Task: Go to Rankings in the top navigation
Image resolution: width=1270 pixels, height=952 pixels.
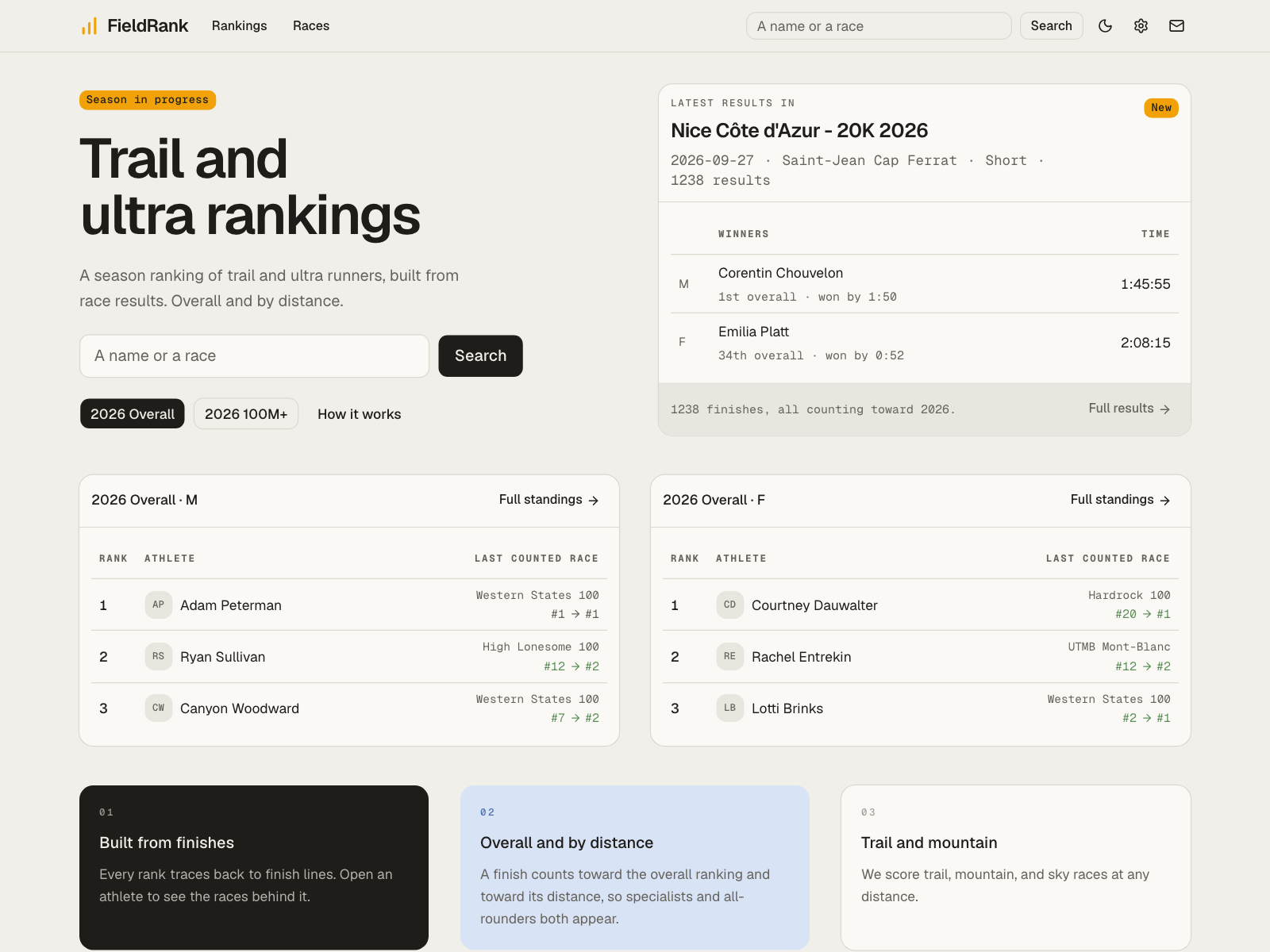Action: [x=239, y=26]
